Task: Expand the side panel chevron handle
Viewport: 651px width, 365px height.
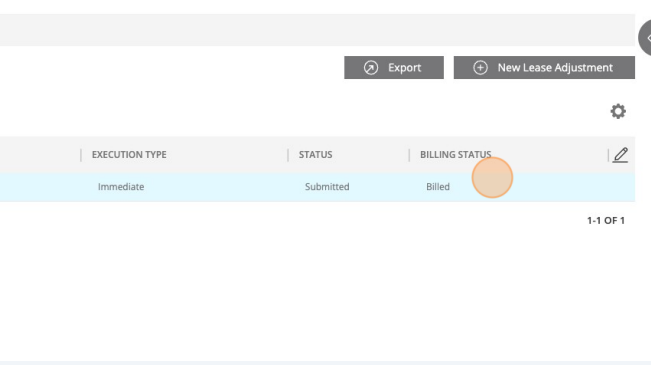Action: [x=645, y=38]
